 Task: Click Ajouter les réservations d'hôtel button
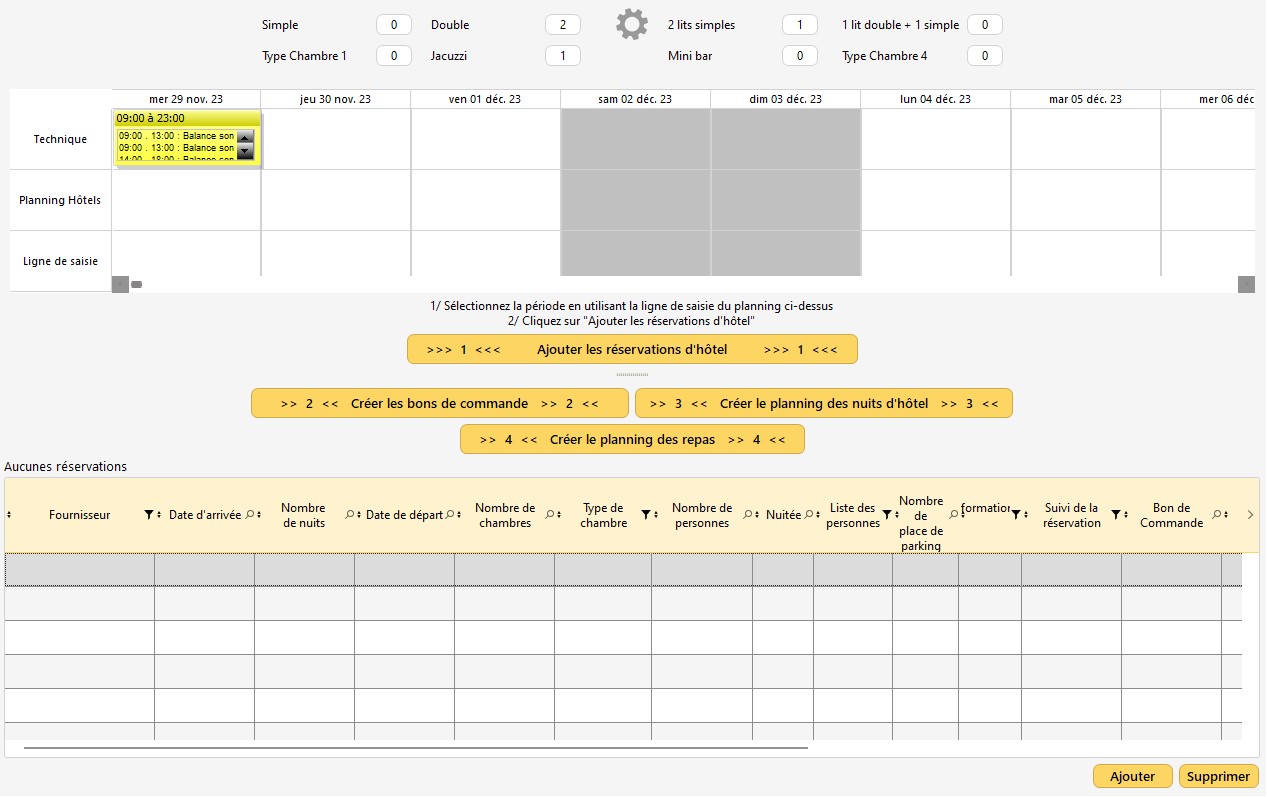[632, 350]
